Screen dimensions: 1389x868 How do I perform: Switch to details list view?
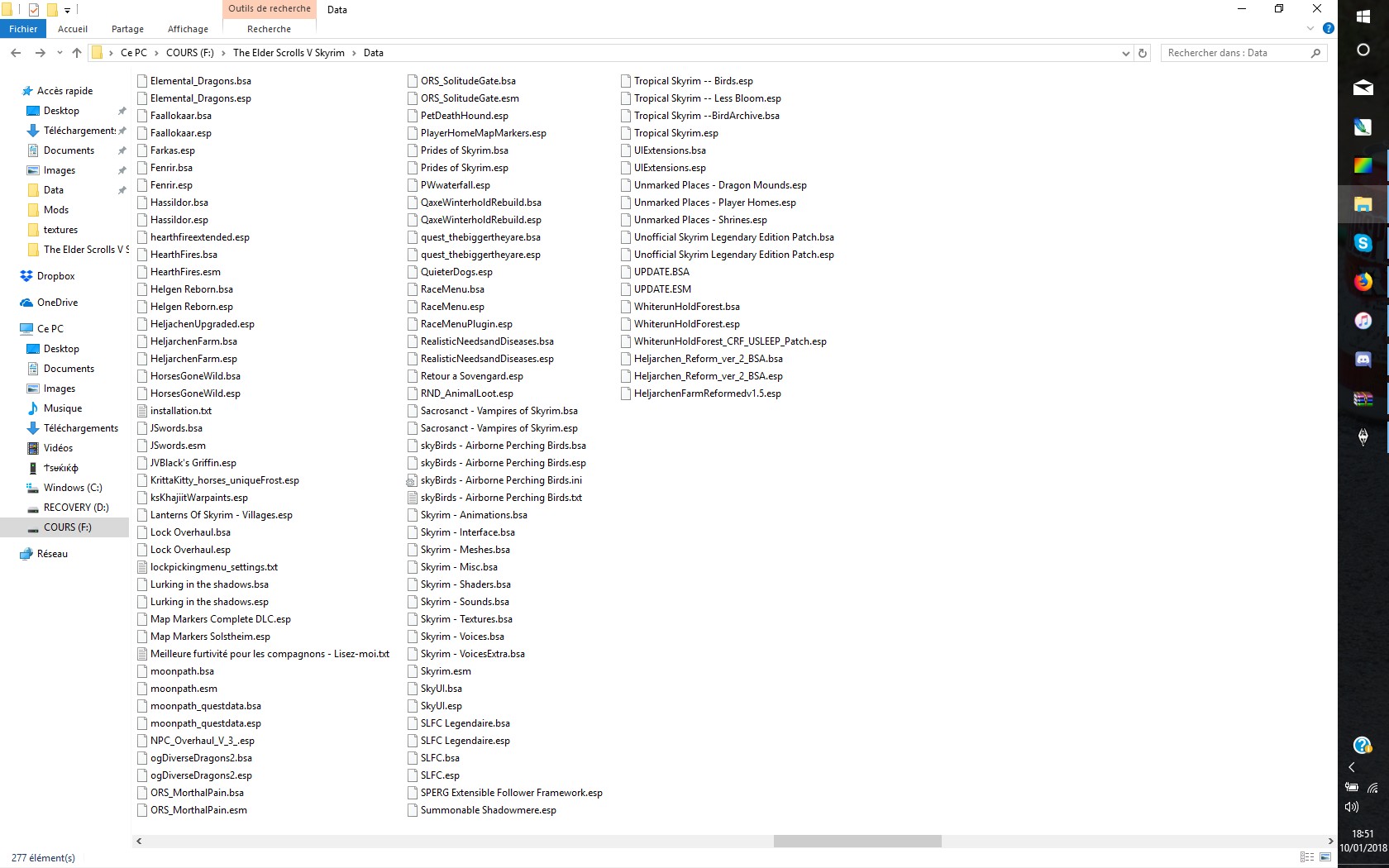pyautogui.click(x=1307, y=857)
